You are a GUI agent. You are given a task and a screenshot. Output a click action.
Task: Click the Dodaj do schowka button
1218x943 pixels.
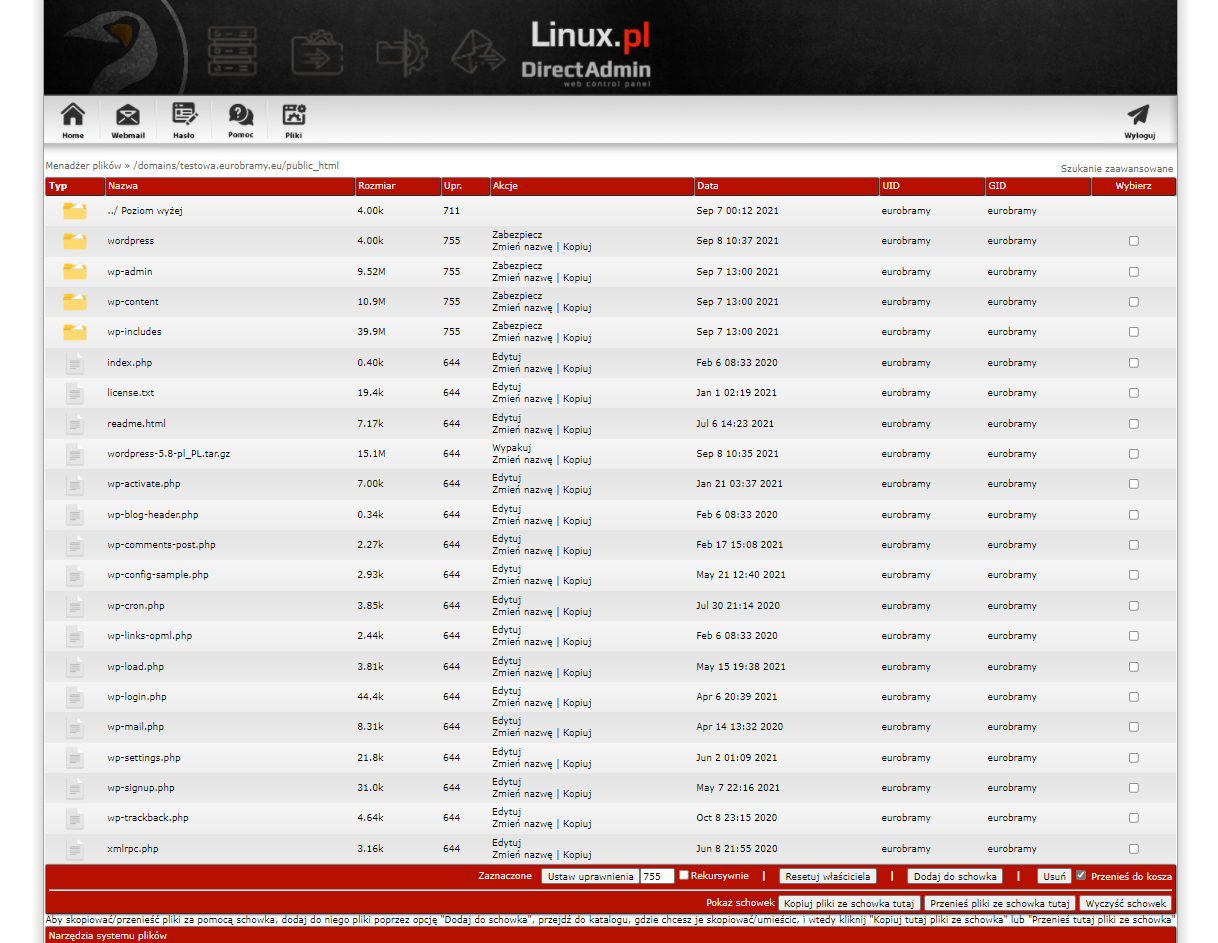[954, 877]
